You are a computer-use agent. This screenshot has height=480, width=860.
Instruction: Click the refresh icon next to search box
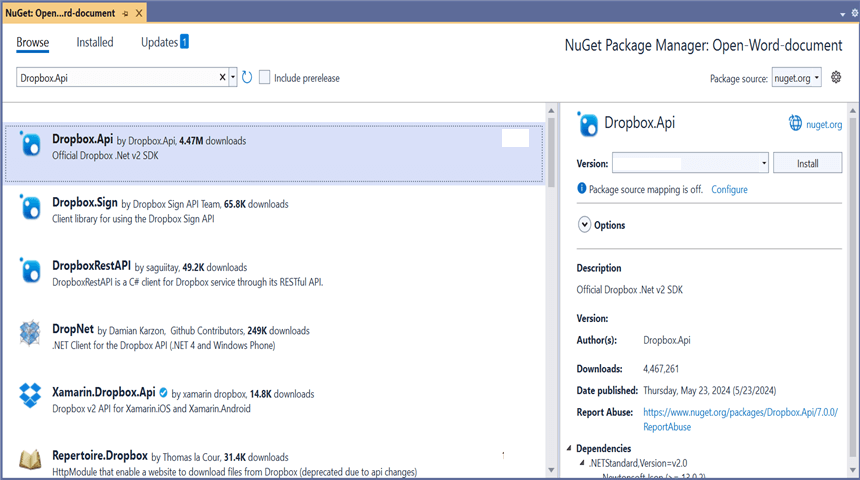(247, 77)
